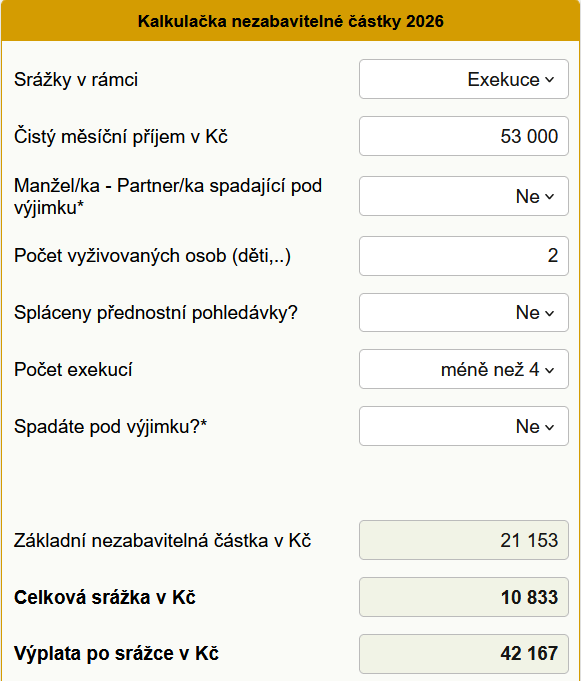Viewport: 581px width, 681px height.
Task: Click the chevron in Manžel/ka Partner/ka row
Action: 549,197
